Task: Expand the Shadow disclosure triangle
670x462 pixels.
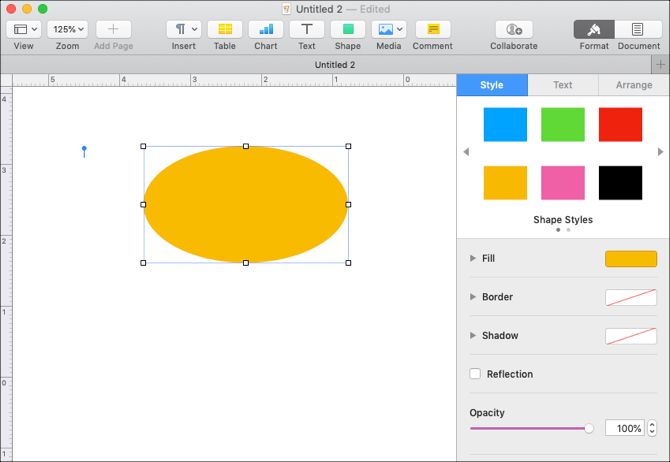Action: pos(473,335)
